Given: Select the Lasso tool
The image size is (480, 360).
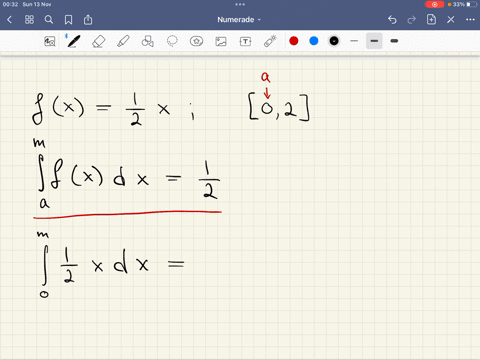Looking at the screenshot, I should pyautogui.click(x=172, y=41).
